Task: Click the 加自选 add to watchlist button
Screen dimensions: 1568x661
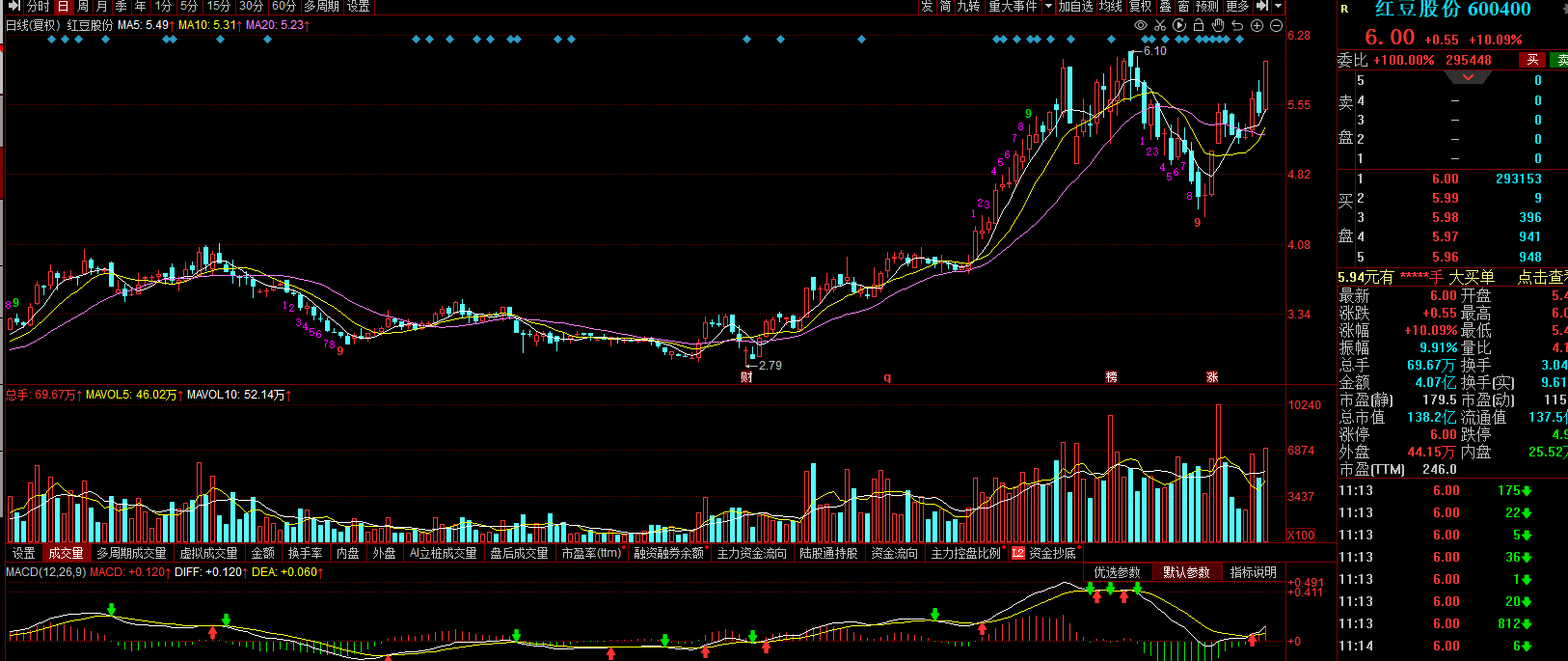Action: click(x=1075, y=6)
